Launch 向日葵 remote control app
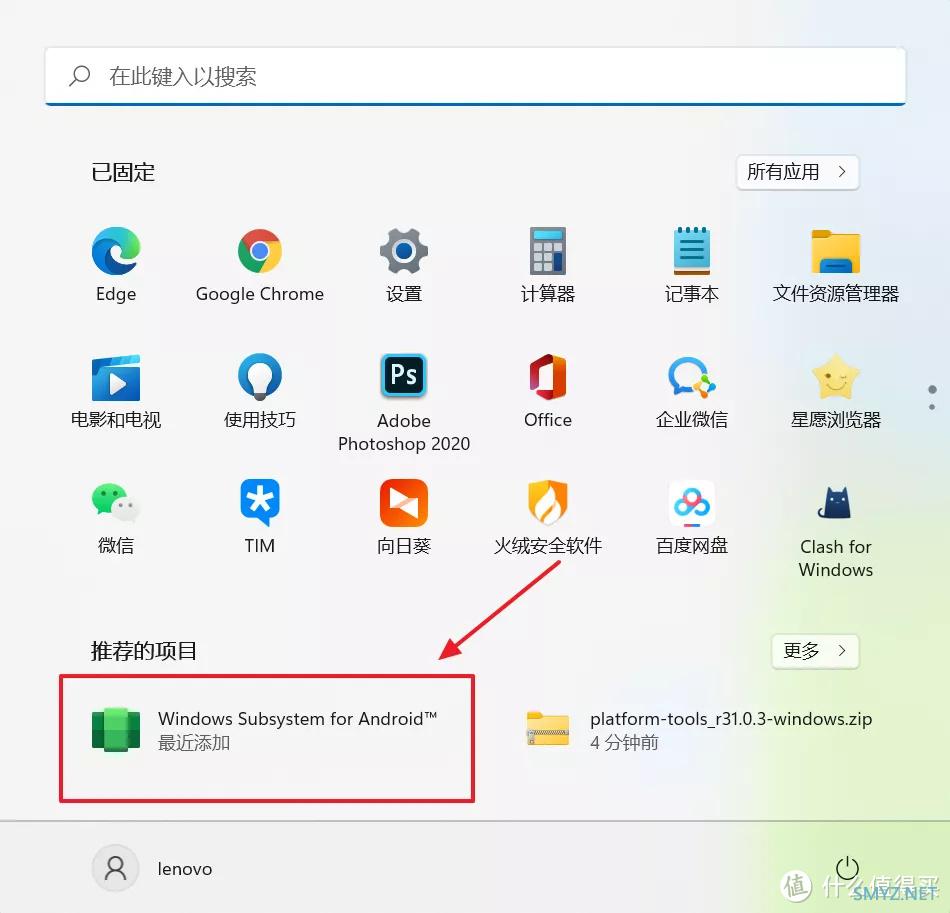 point(404,517)
